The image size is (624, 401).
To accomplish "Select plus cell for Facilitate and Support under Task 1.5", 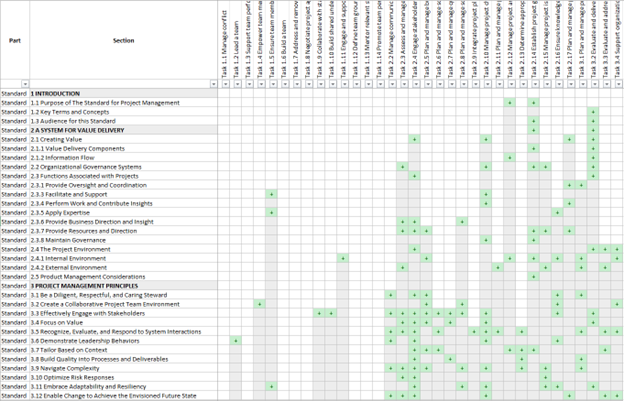I will tap(271, 194).
